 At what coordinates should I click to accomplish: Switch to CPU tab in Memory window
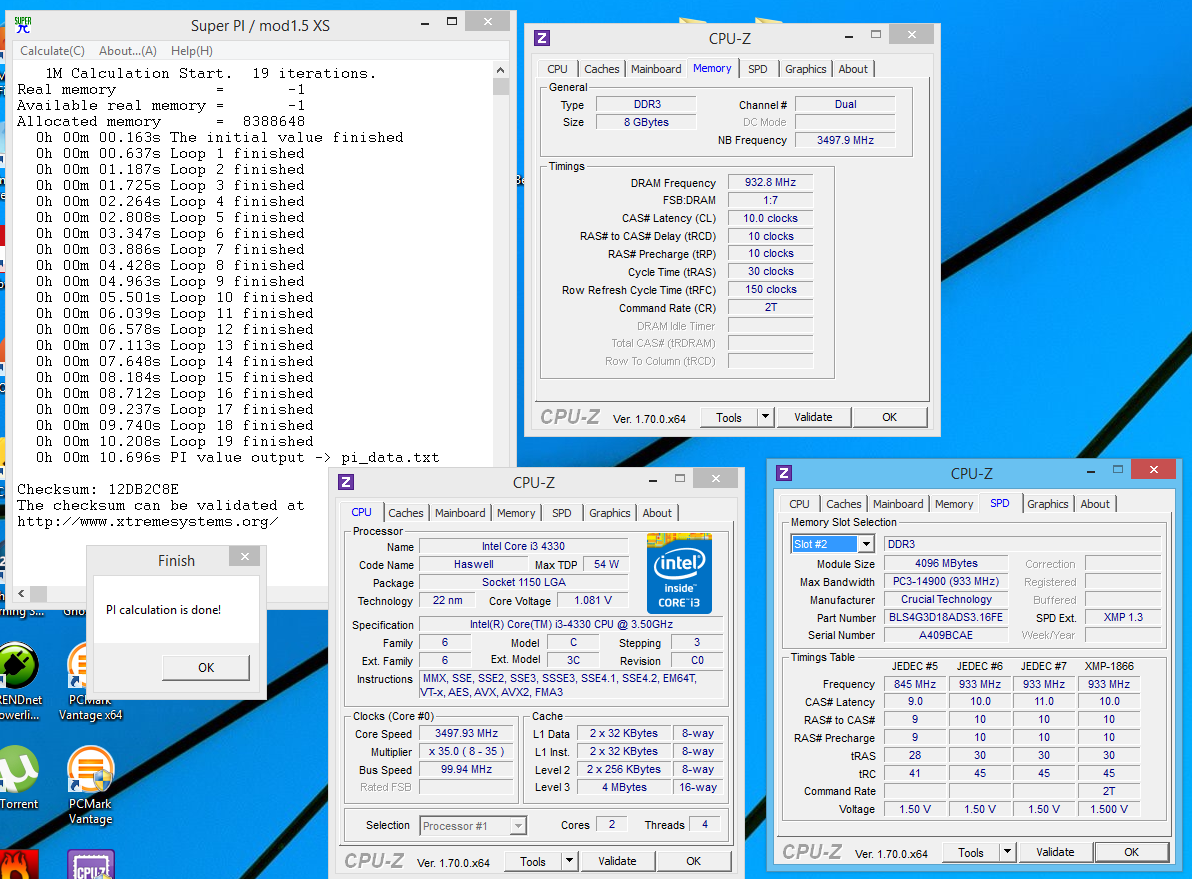[557, 68]
